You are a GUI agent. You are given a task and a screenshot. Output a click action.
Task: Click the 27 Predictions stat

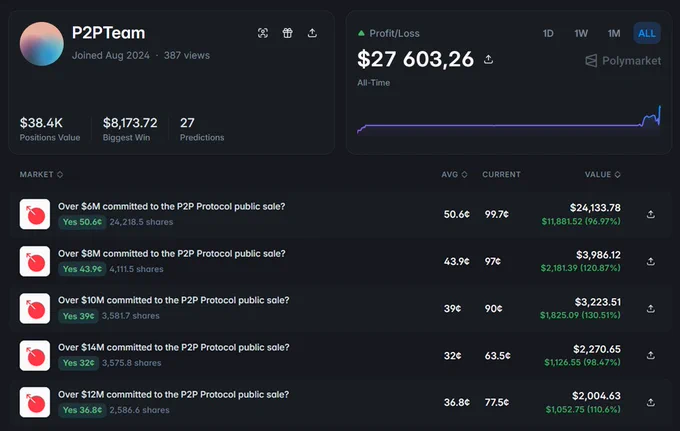pos(202,129)
